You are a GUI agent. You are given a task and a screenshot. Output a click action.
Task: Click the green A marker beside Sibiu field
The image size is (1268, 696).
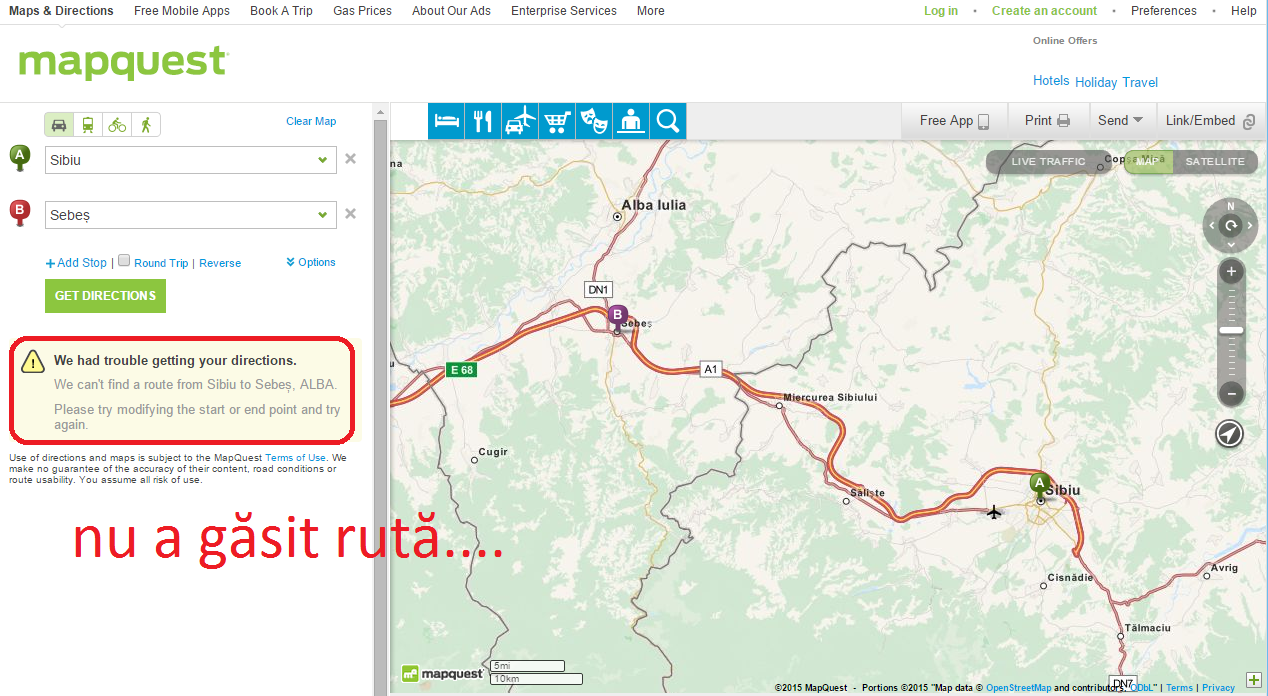tap(19, 158)
